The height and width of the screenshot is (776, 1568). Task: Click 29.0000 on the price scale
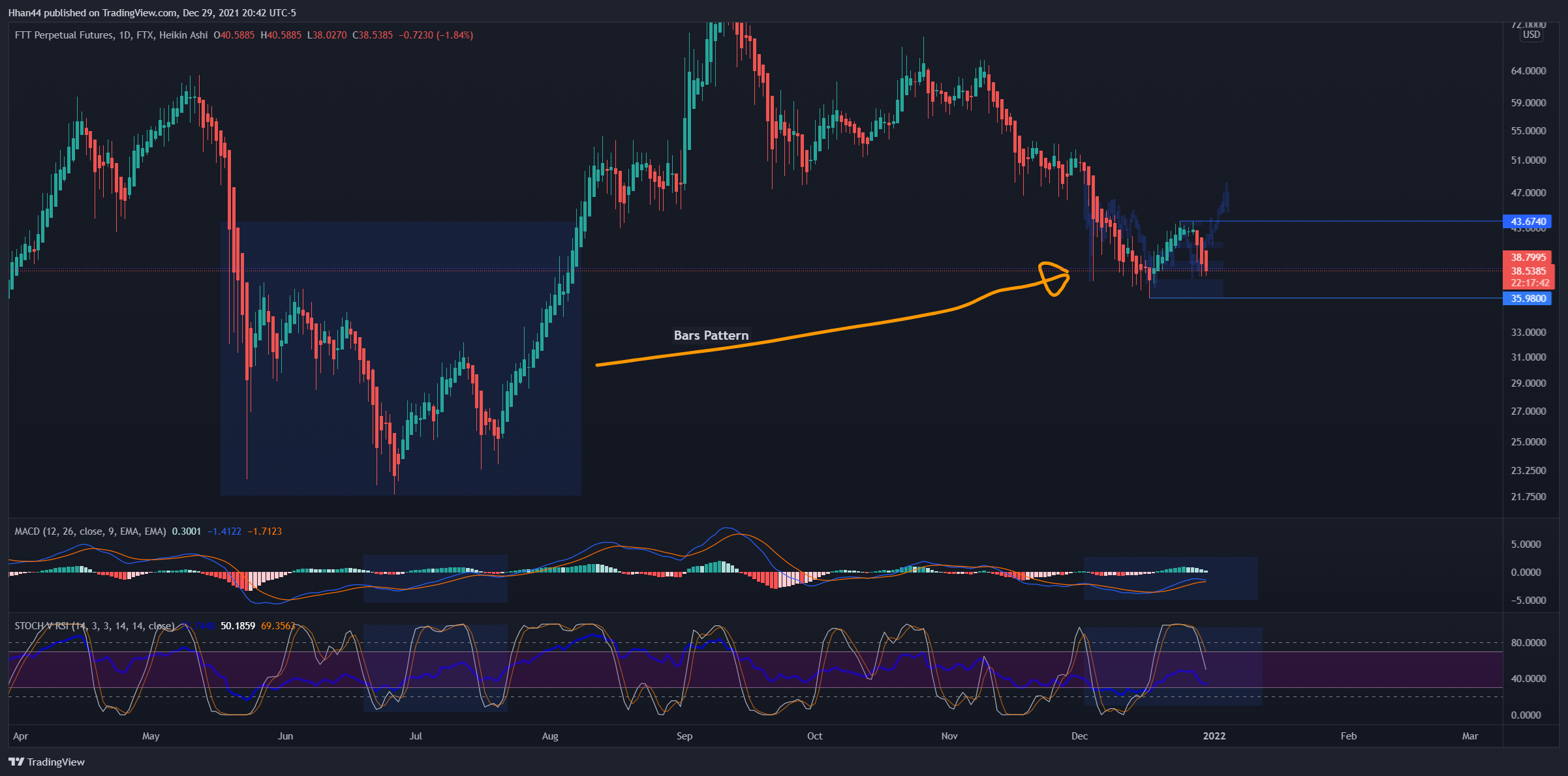point(1528,383)
